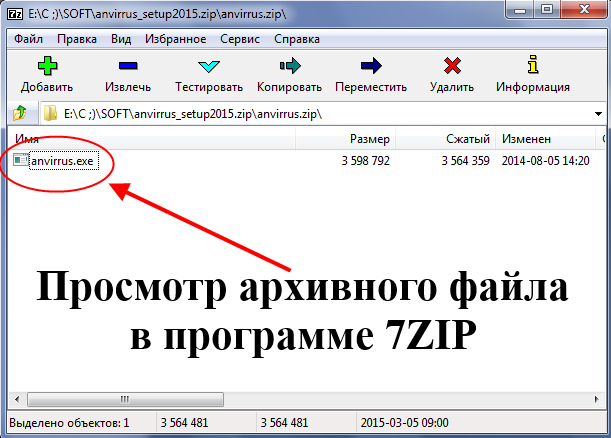Click the Тестировать checkmark icon

(208, 66)
